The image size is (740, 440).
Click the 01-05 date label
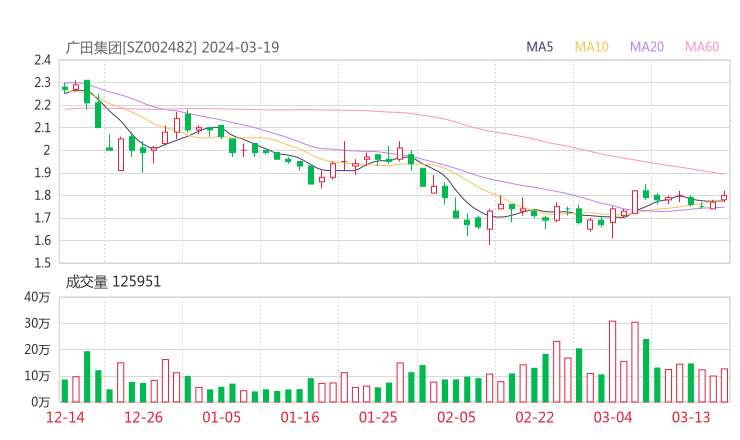click(x=221, y=417)
